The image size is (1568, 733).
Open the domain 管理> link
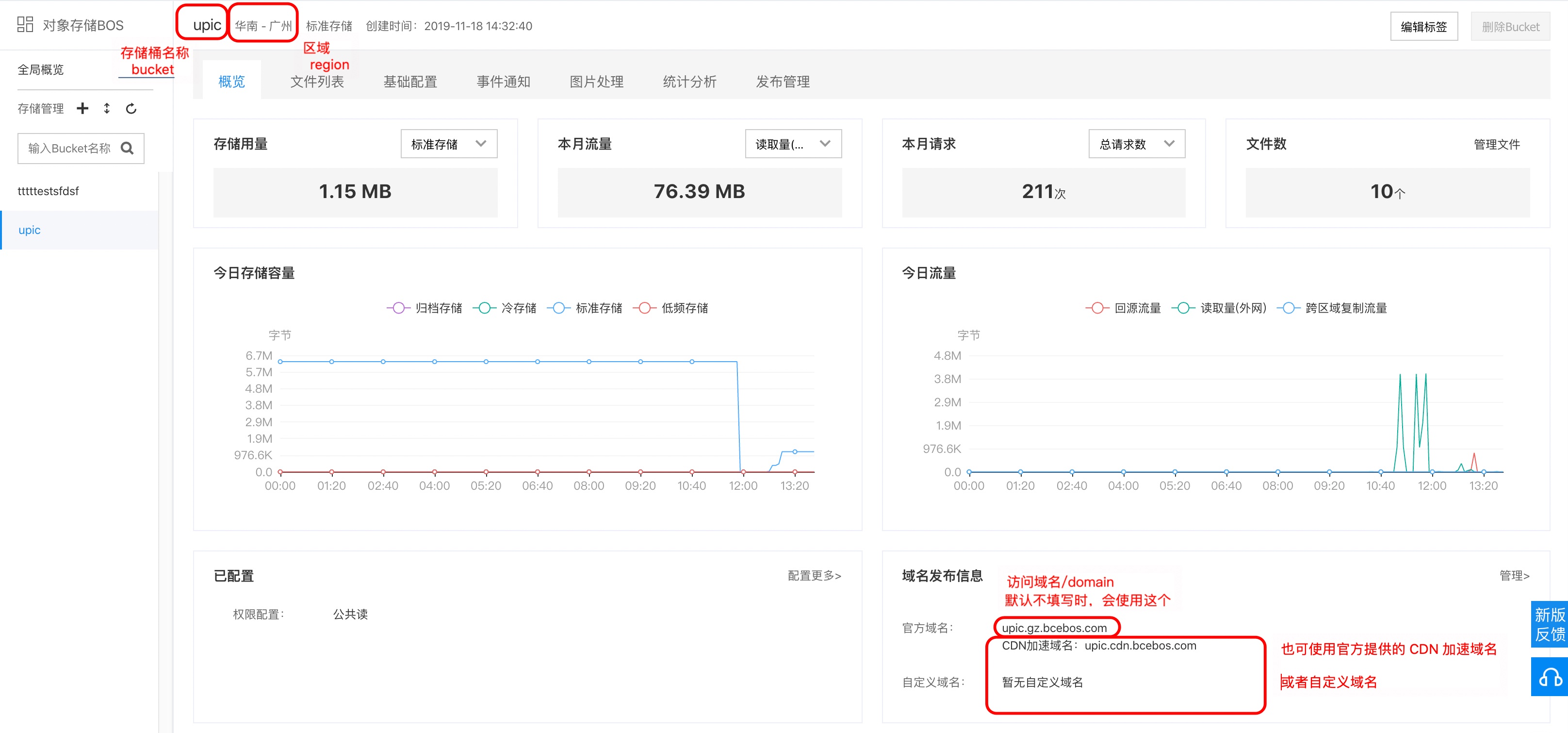click(1515, 575)
